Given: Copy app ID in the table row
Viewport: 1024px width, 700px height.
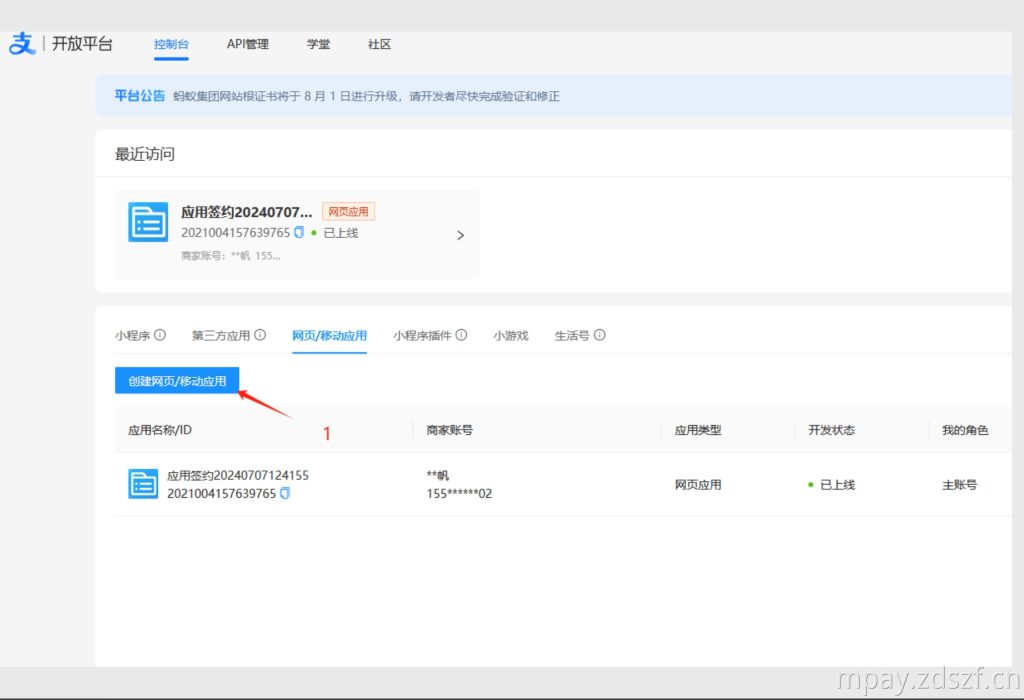Looking at the screenshot, I should pos(285,494).
